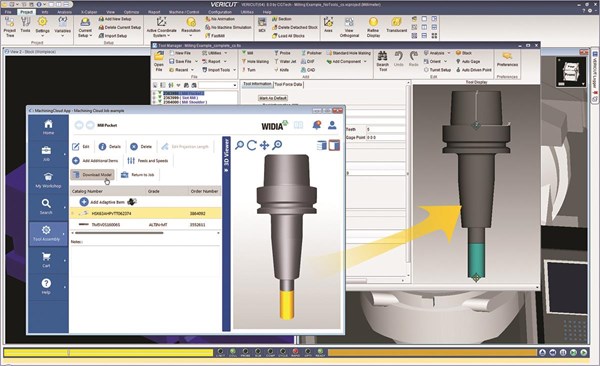Click the Return to Job button
Viewport: 600px width, 366px height.
pos(138,175)
